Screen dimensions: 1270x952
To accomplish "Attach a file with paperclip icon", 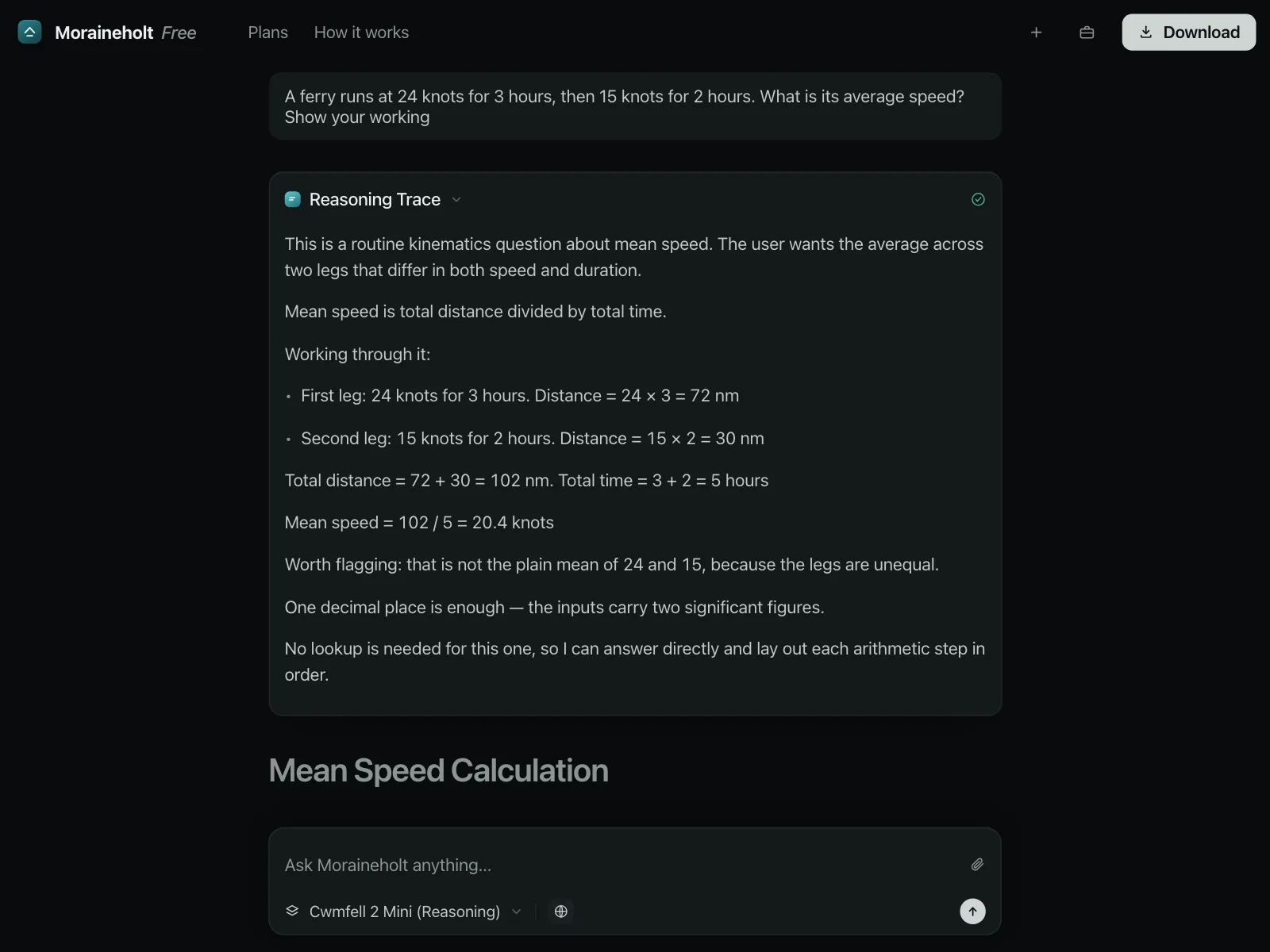I will [x=977, y=865].
